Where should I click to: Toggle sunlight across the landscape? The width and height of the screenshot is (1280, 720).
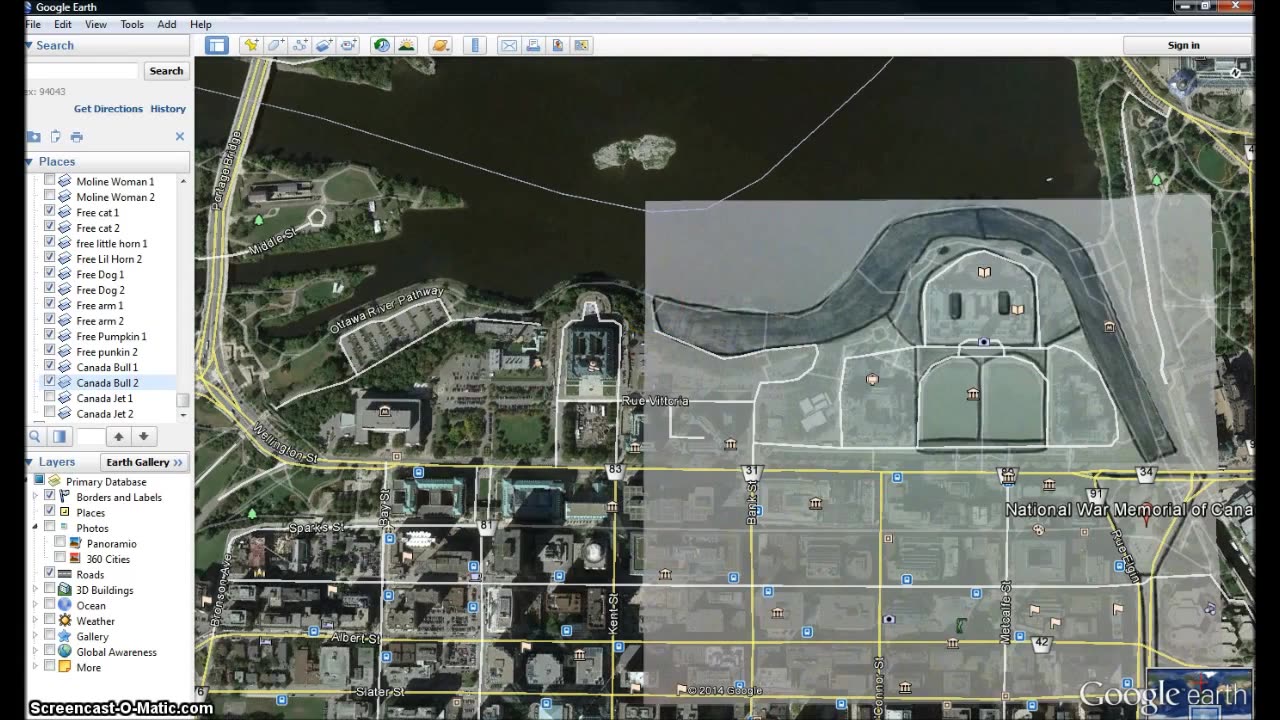[x=406, y=45]
